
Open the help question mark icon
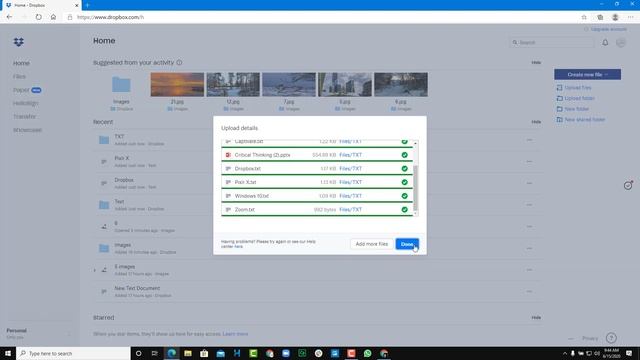[x=611, y=338]
